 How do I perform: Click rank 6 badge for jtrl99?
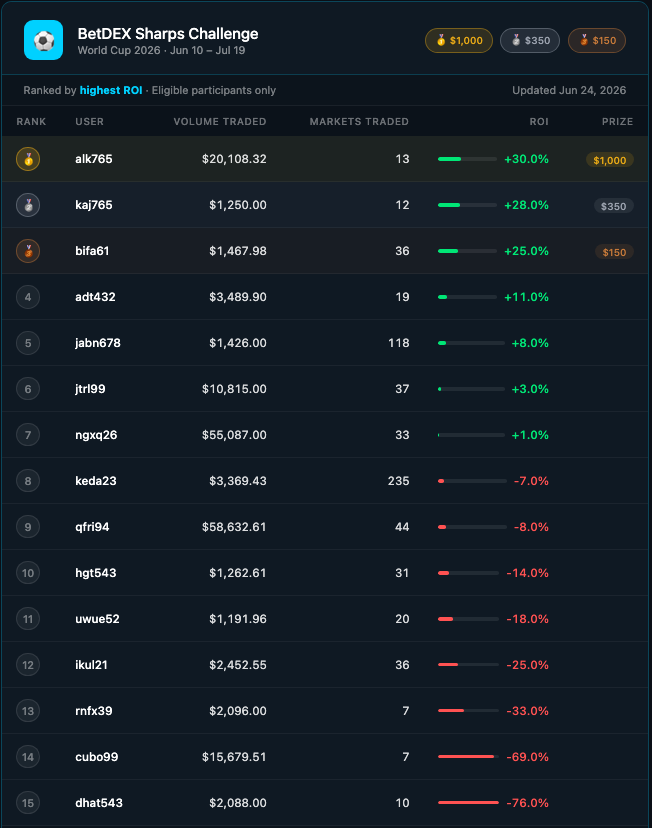coord(28,389)
